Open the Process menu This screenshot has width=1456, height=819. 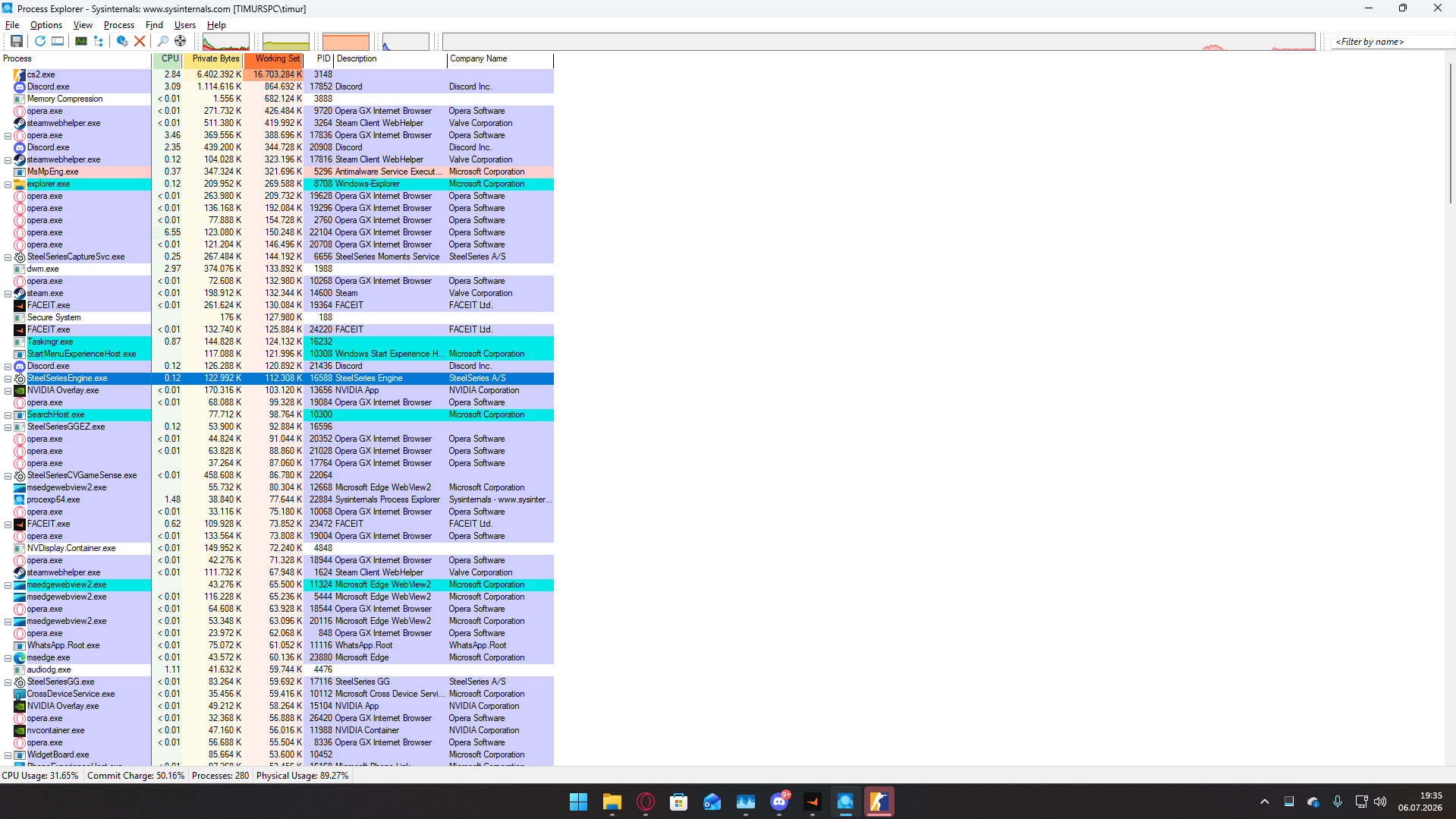(119, 25)
